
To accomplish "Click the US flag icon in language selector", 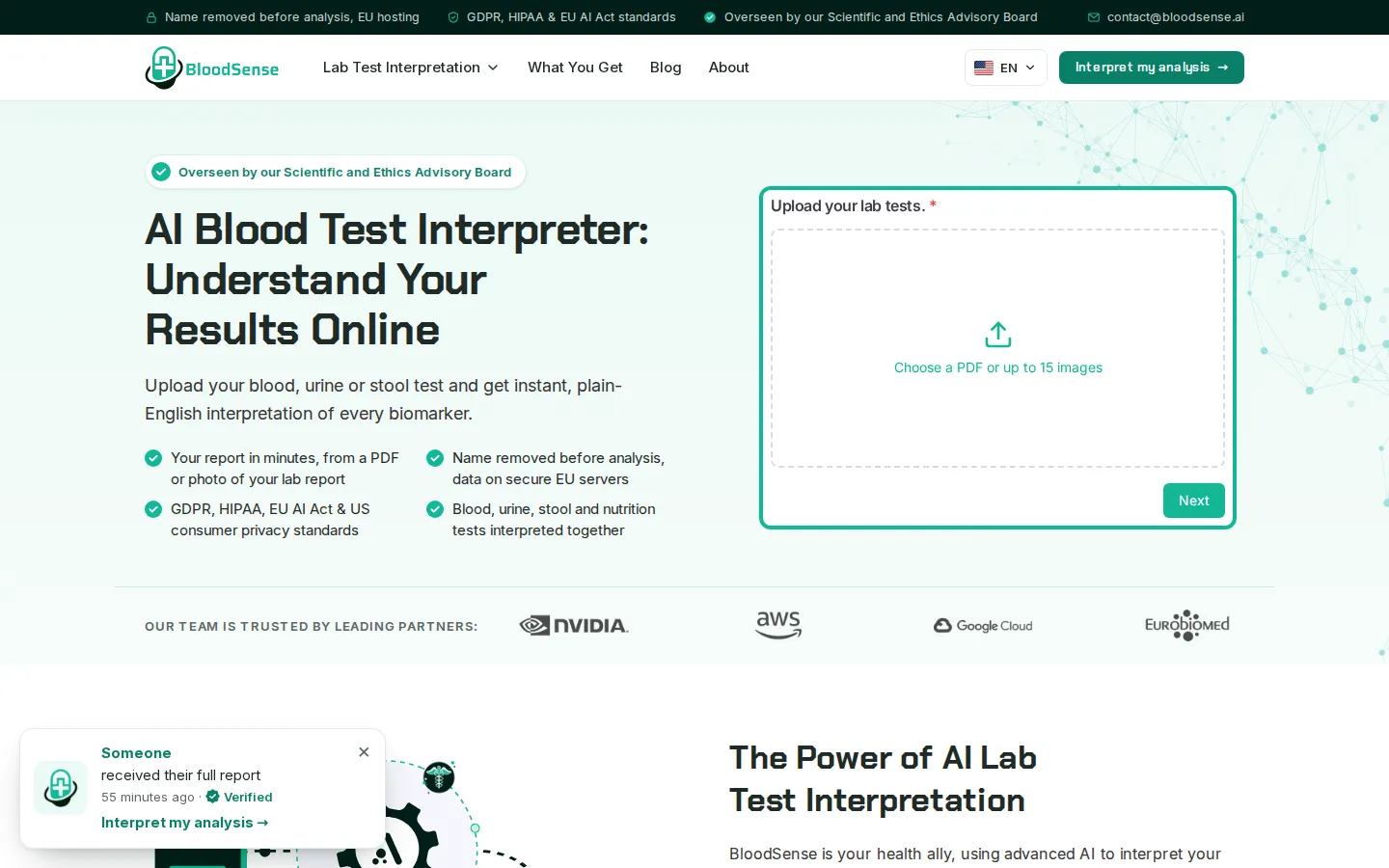I will (984, 68).
